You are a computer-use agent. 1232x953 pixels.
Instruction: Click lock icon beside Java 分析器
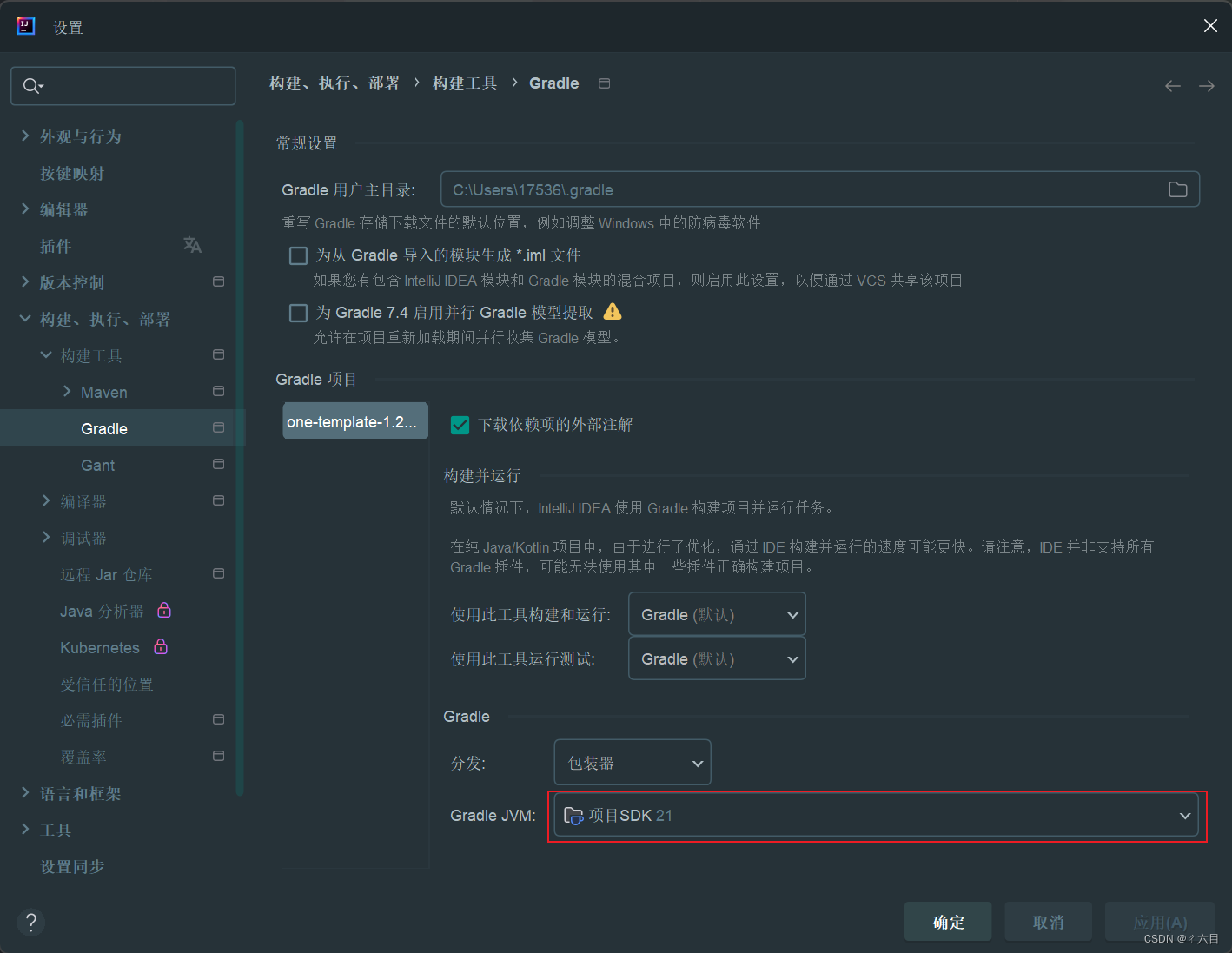coord(164,610)
